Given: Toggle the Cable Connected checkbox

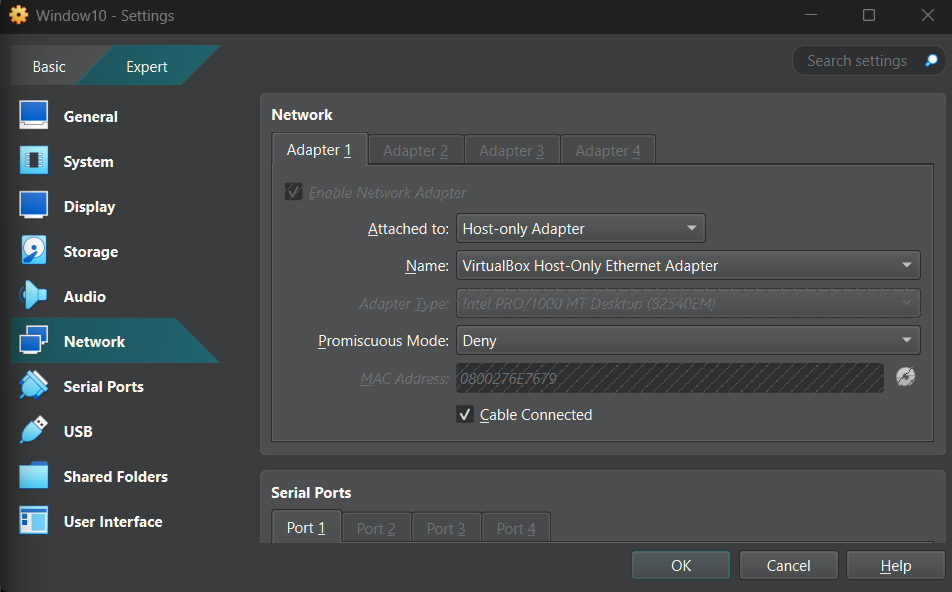Looking at the screenshot, I should (x=464, y=415).
